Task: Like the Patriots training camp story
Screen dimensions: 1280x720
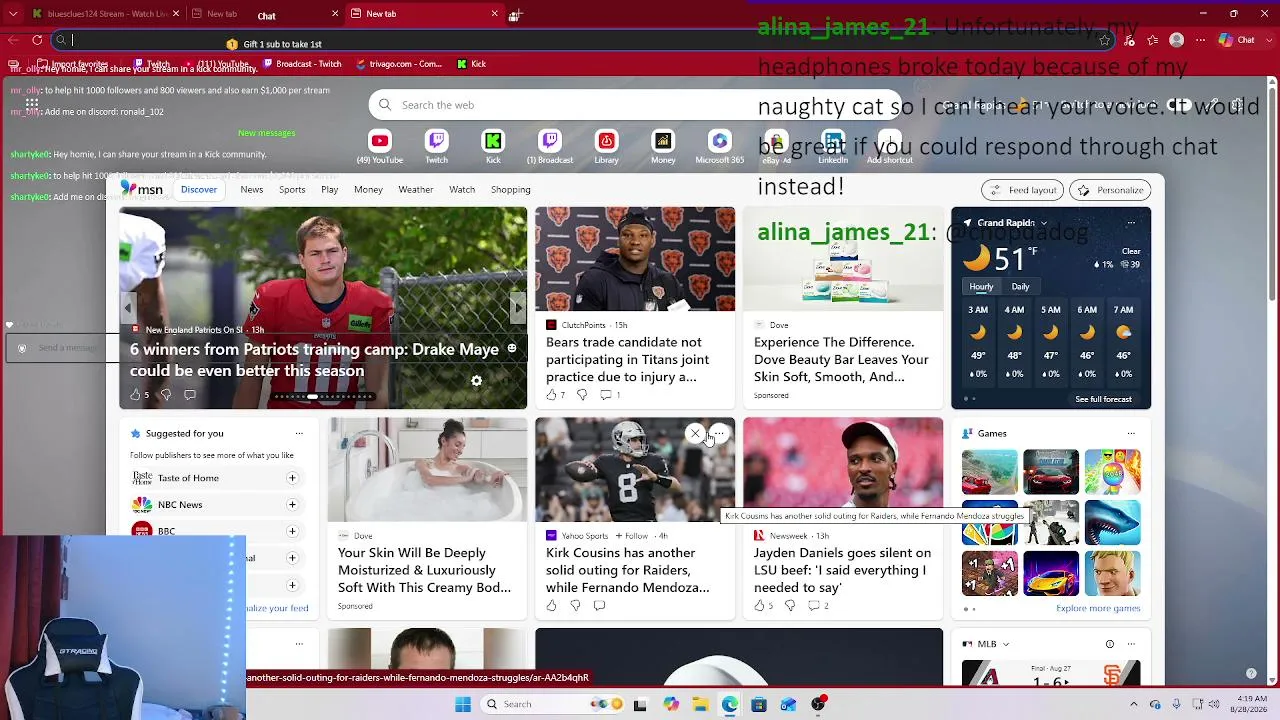Action: (134, 395)
